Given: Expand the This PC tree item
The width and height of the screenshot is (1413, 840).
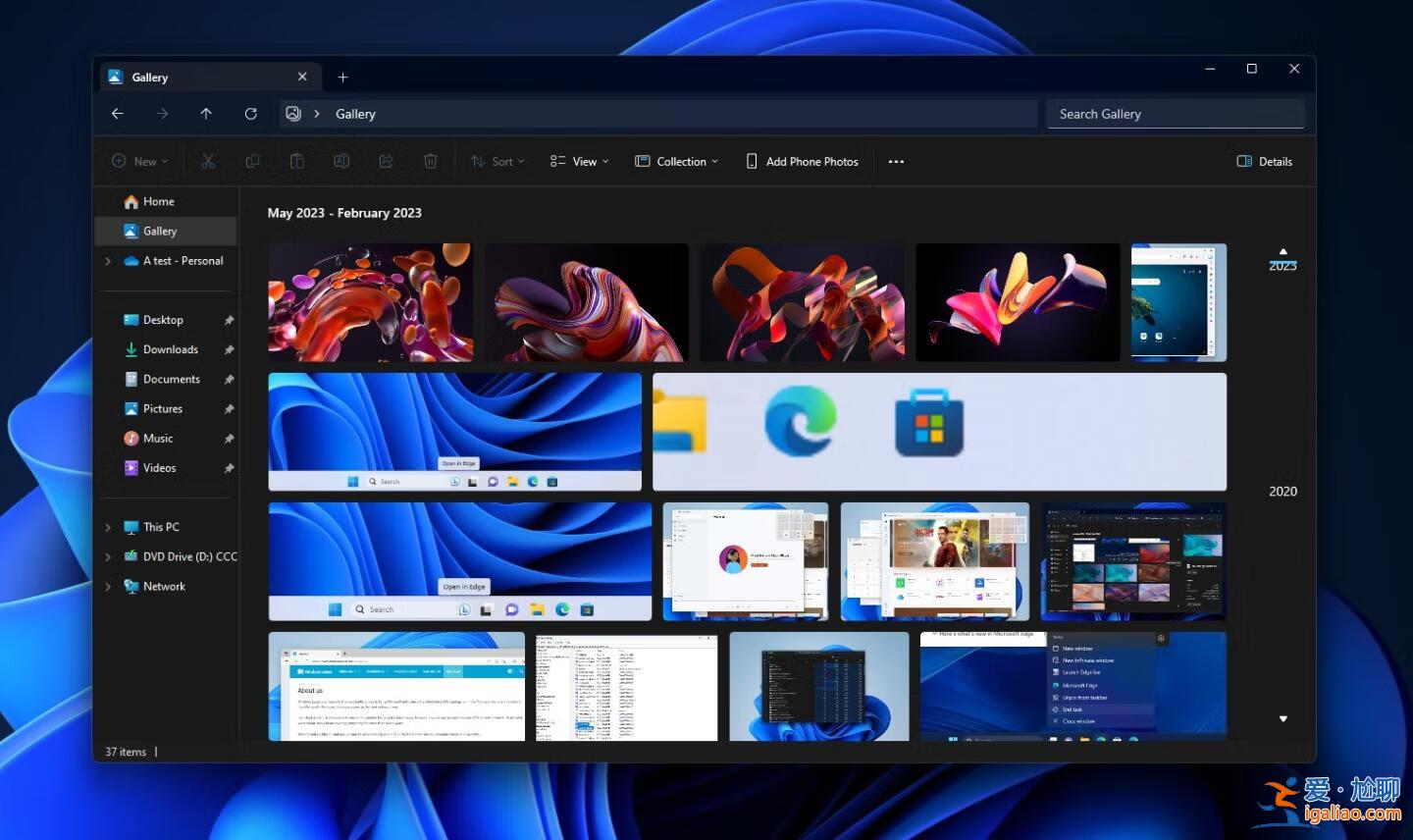Looking at the screenshot, I should click(108, 527).
